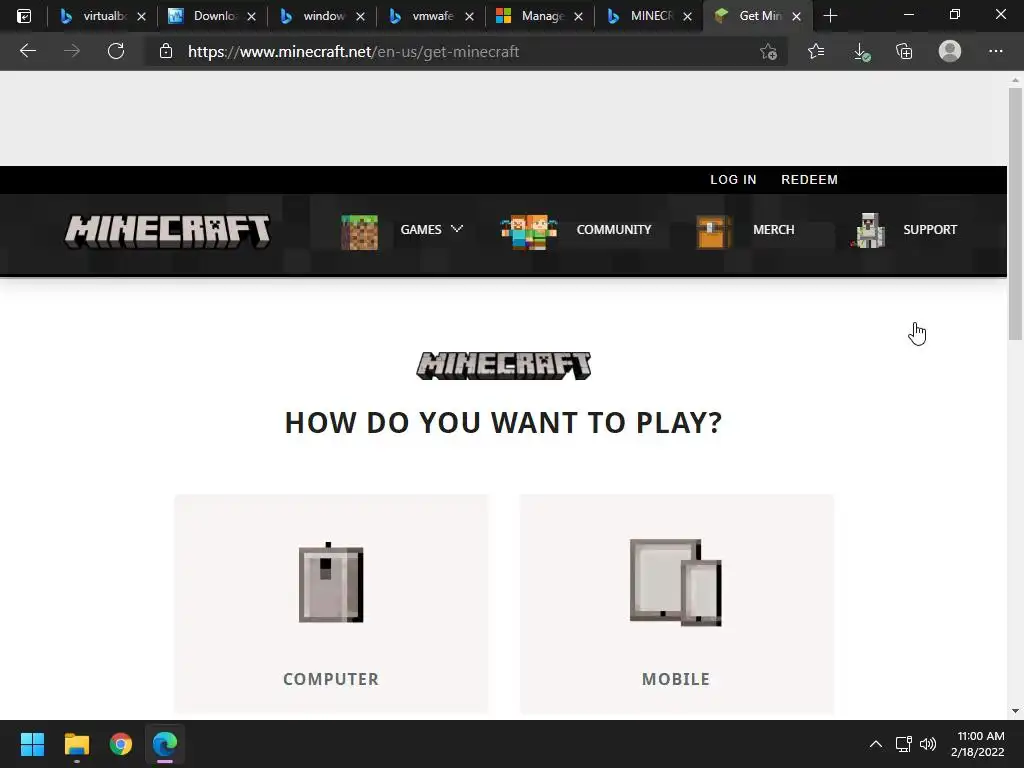Open the Favorites list icon

816,51
